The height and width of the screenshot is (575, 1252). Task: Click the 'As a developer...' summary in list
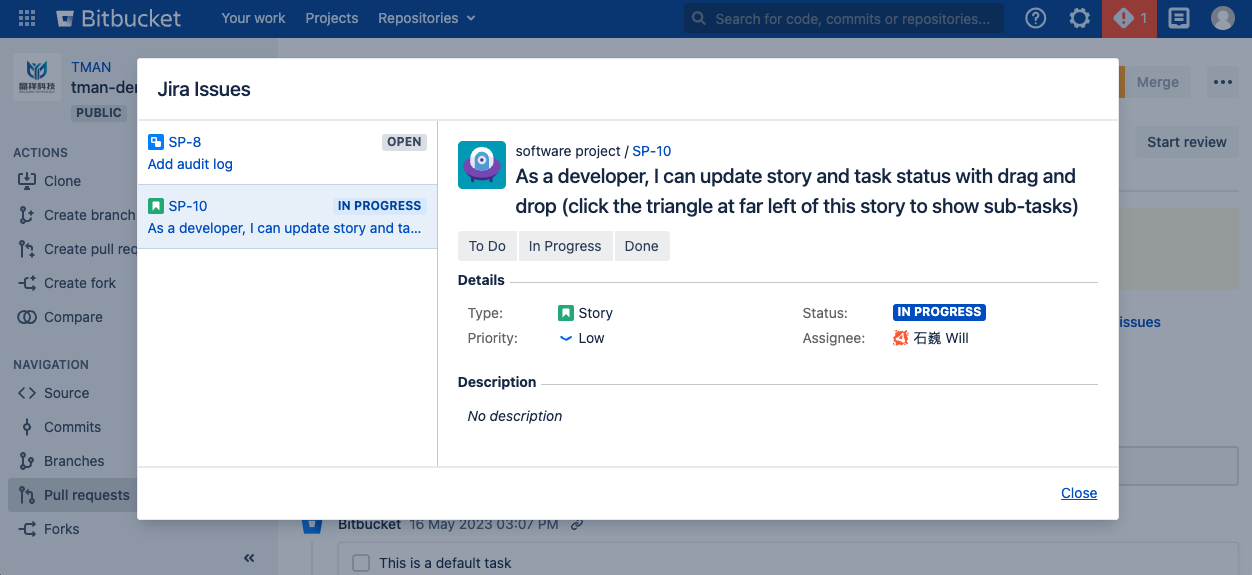coord(285,228)
